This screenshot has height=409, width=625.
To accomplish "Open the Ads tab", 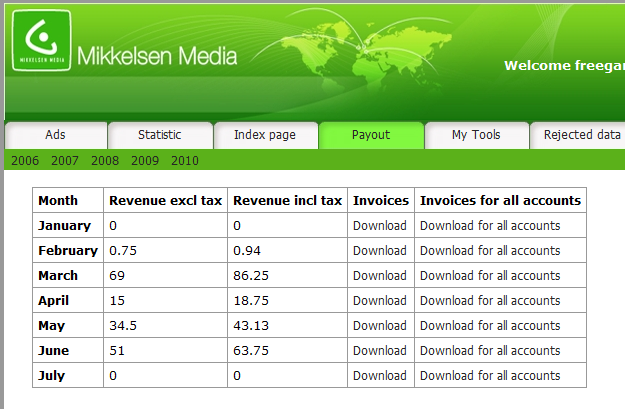I will tap(56, 135).
